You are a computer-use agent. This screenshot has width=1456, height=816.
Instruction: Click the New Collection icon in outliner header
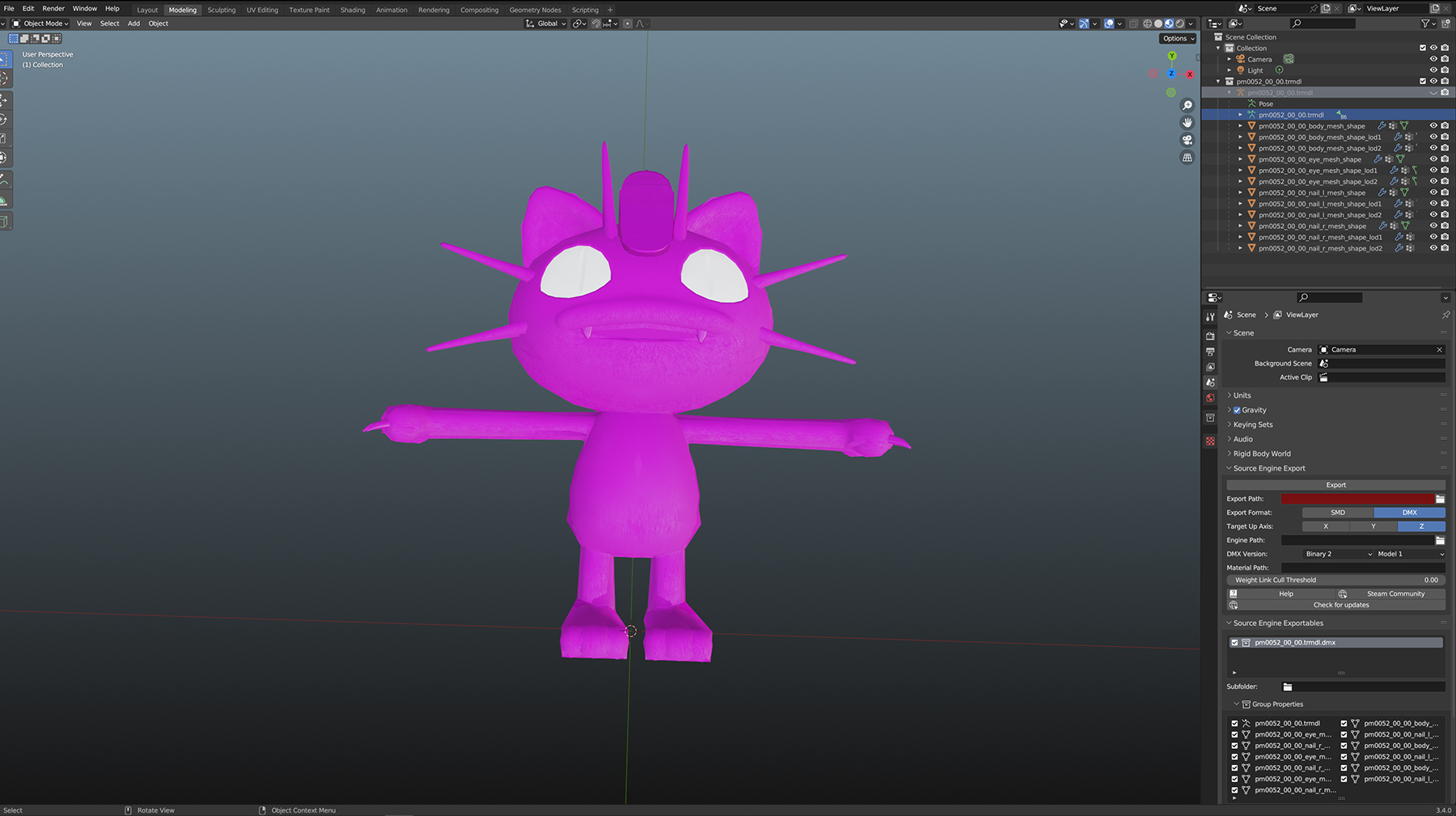click(1445, 23)
